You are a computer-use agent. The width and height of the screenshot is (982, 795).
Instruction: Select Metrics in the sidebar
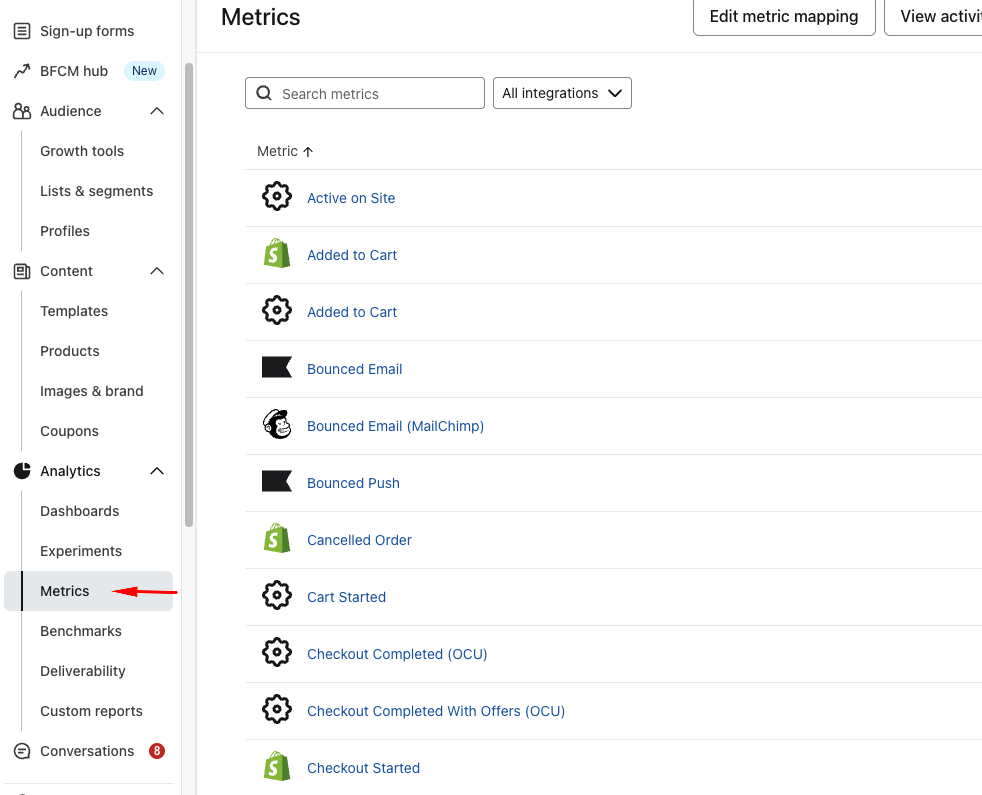point(88,591)
